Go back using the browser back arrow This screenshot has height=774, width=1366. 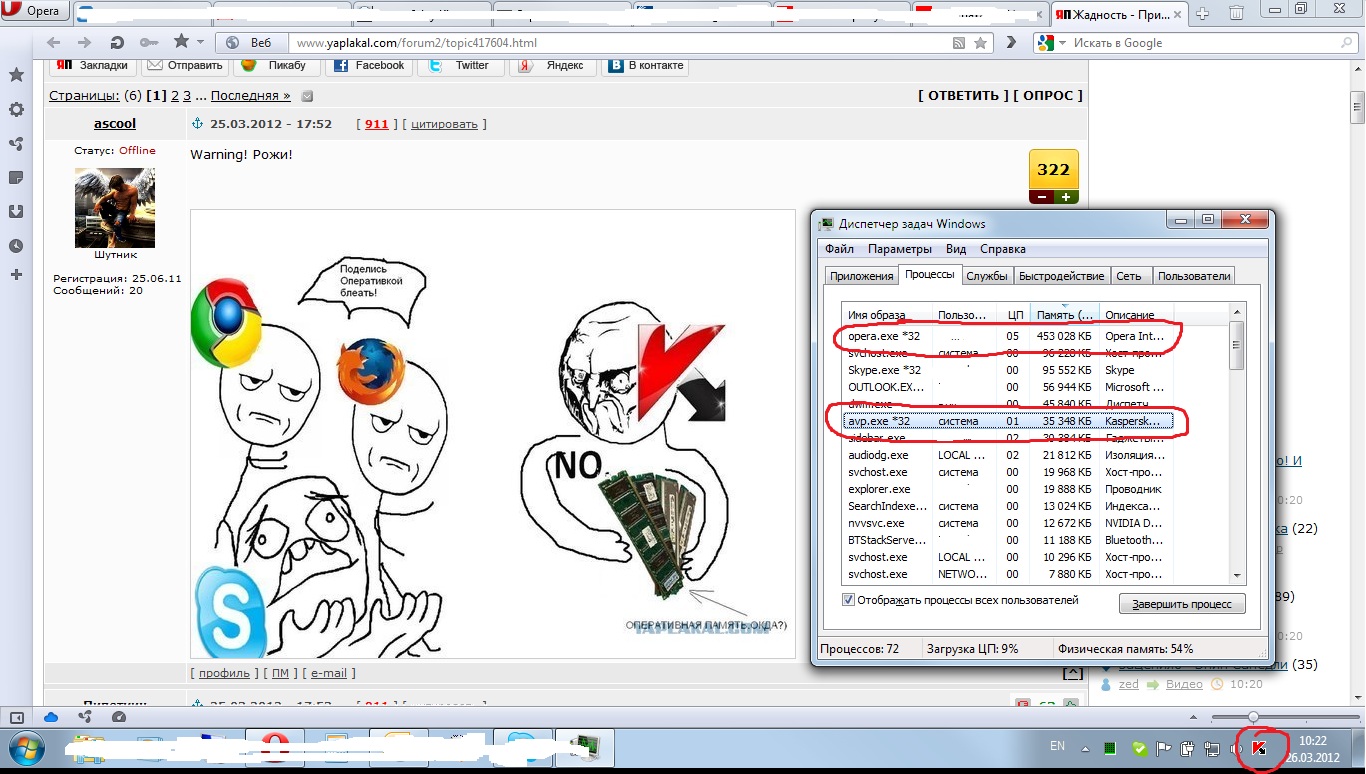(54, 43)
